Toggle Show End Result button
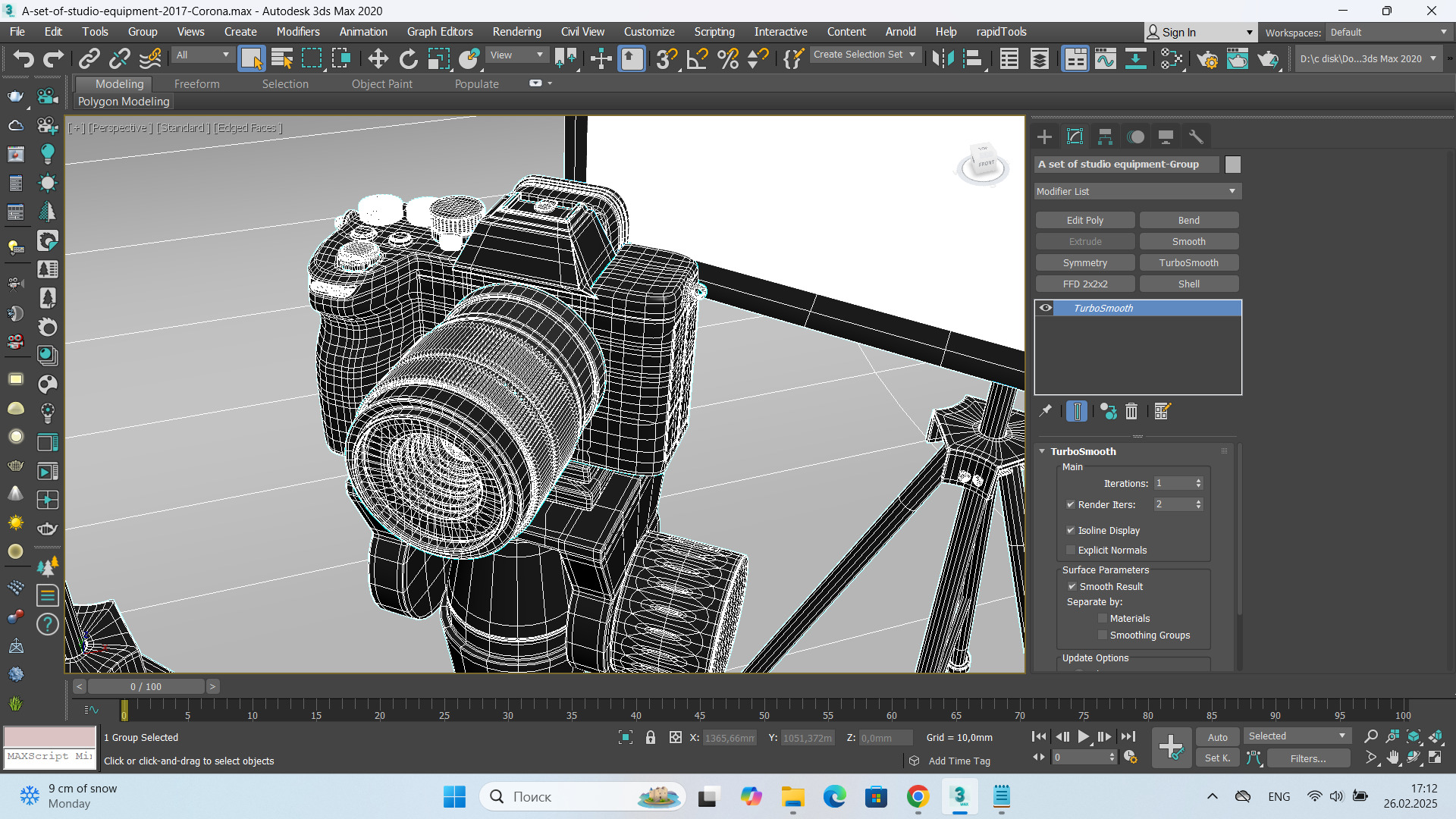Screen dimensions: 1456x819 click(1077, 410)
